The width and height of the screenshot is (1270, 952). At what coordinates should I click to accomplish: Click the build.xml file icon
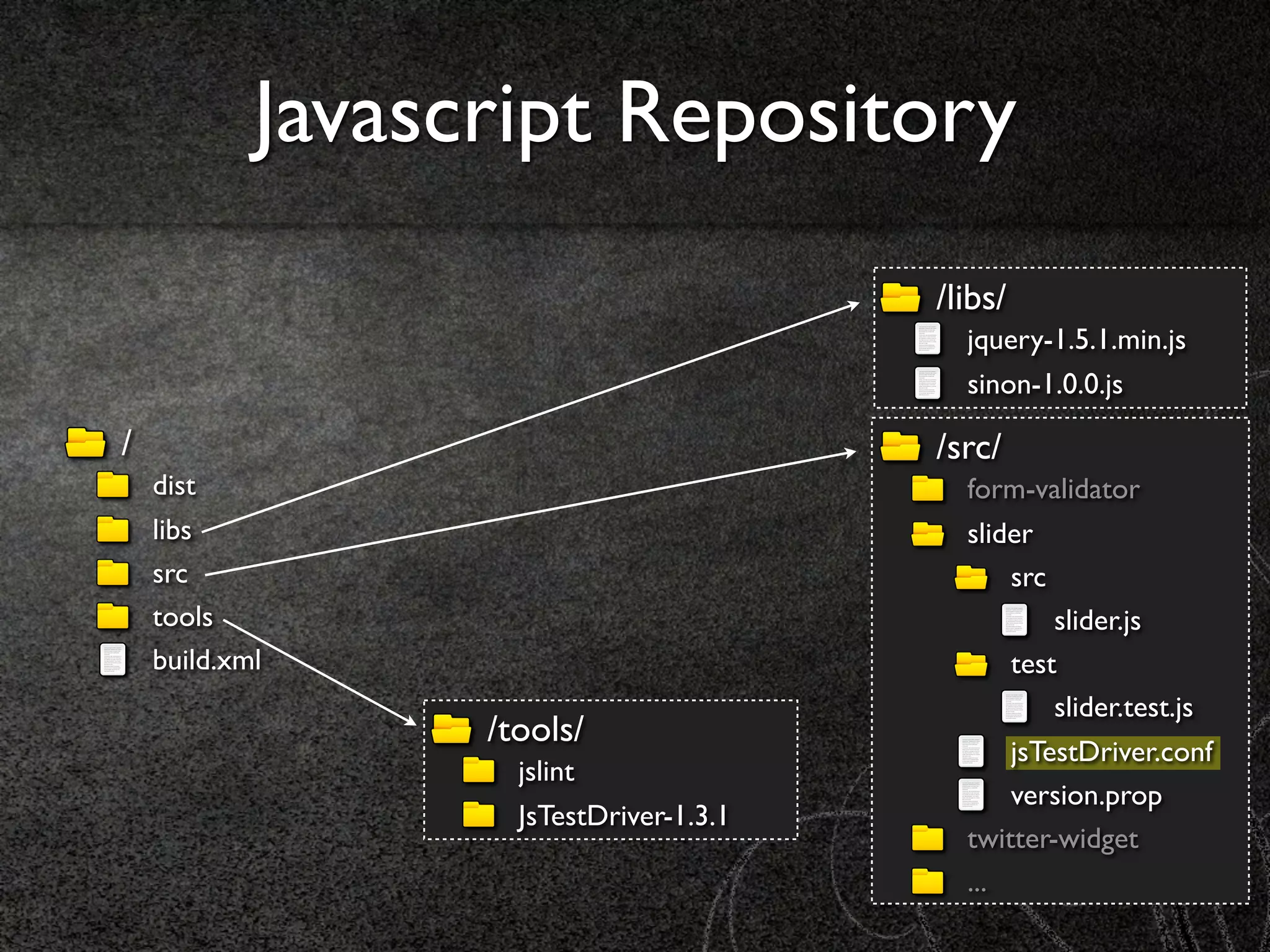[113, 659]
